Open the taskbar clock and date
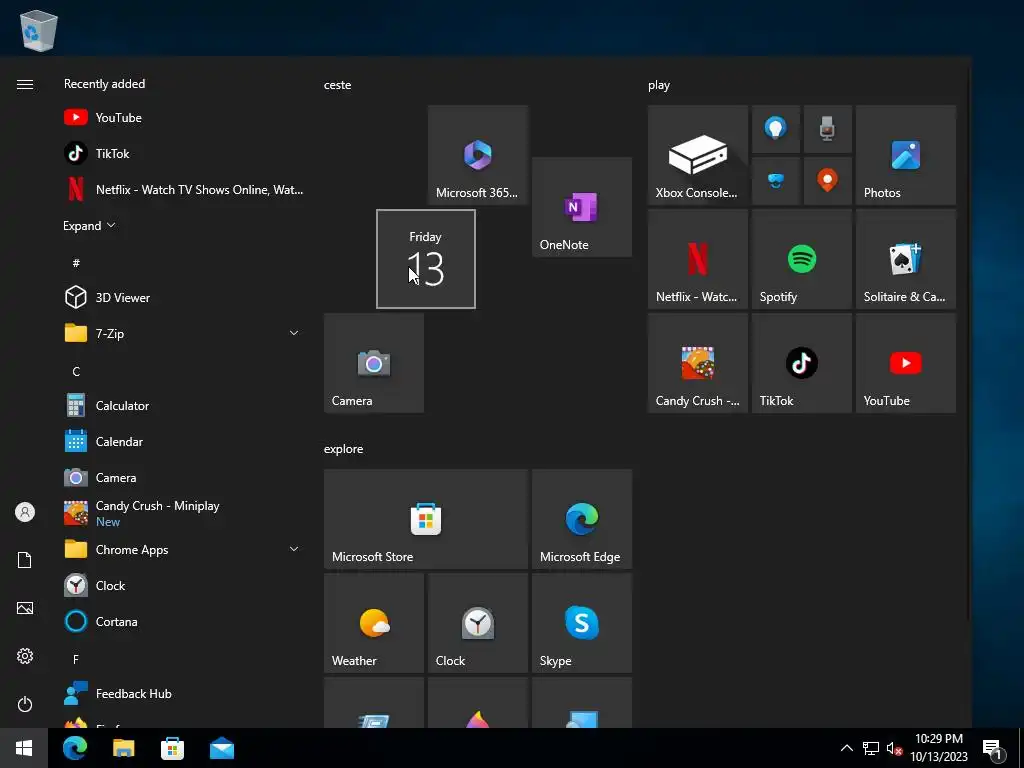 coord(939,748)
